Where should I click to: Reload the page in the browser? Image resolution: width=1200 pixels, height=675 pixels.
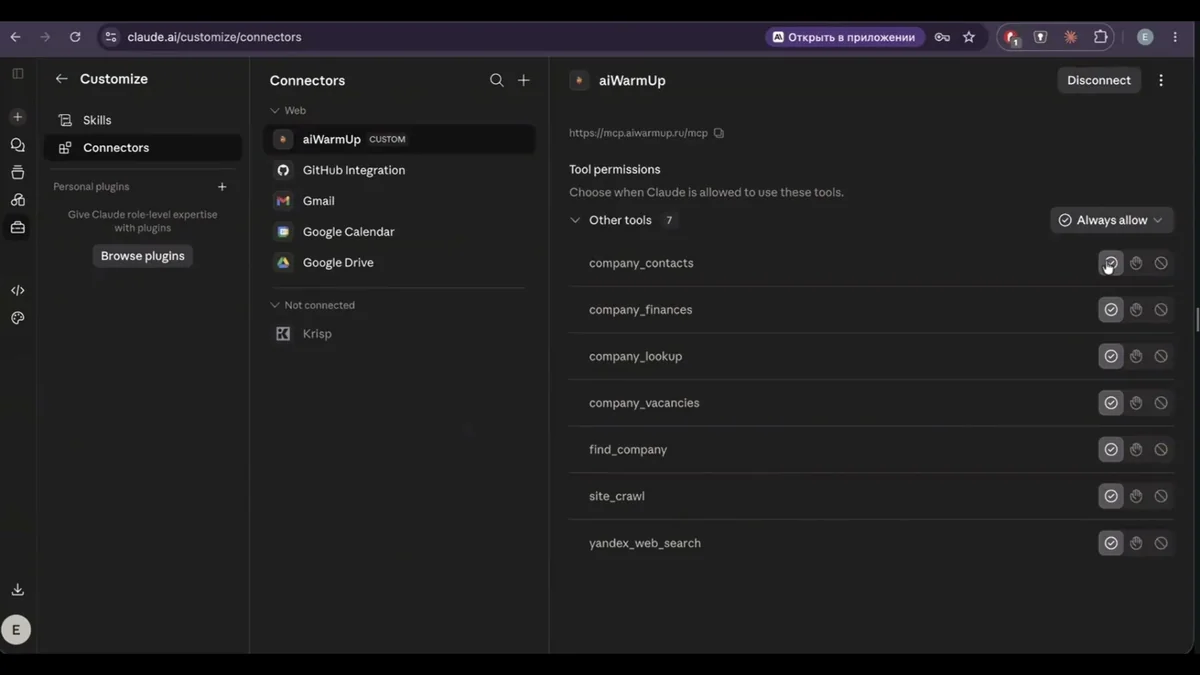tap(75, 37)
